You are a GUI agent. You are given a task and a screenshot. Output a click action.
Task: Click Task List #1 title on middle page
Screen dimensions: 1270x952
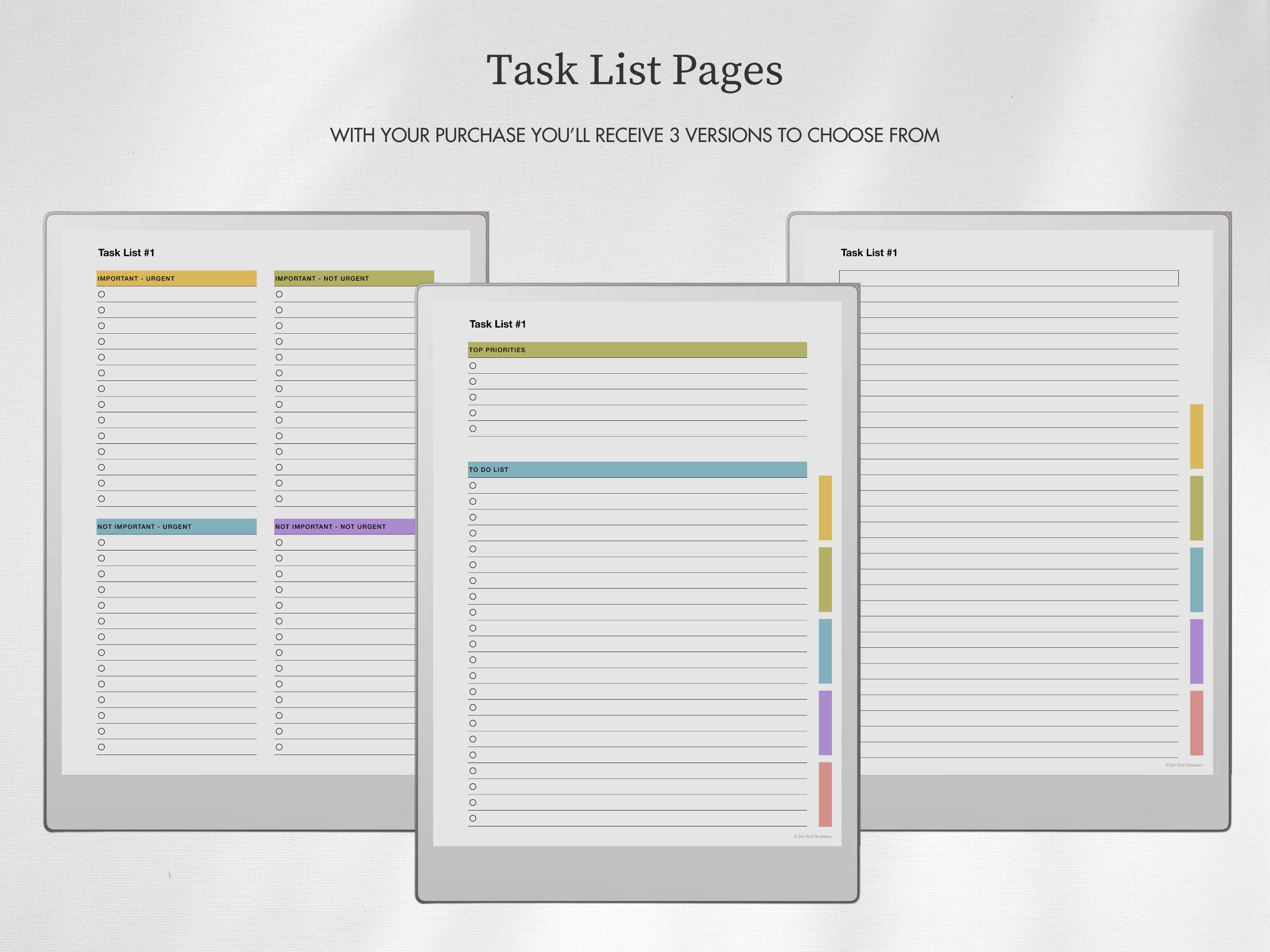(x=498, y=324)
